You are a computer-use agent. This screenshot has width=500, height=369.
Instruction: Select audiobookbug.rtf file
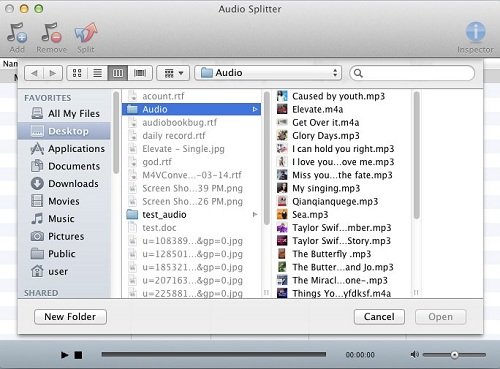[191, 123]
